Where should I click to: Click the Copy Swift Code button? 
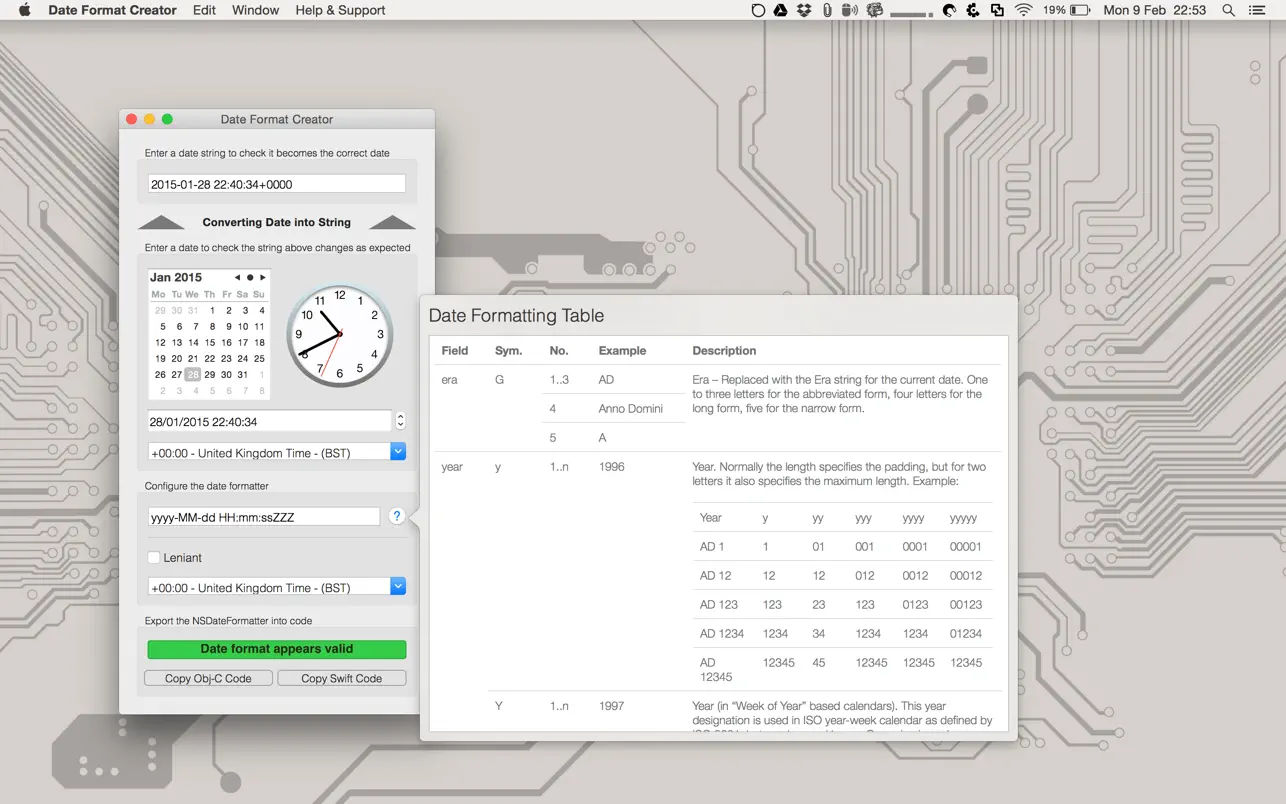341,677
